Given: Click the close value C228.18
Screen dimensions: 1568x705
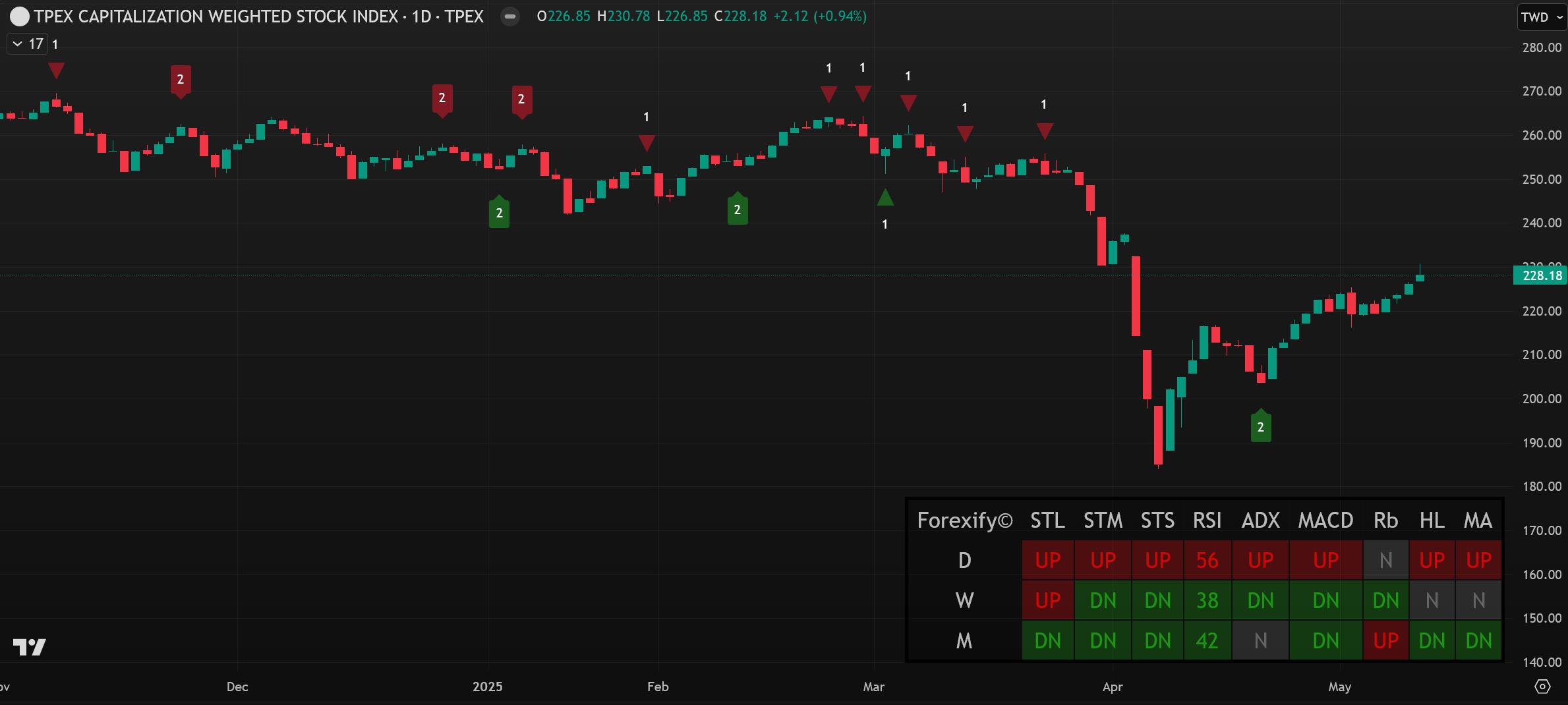Looking at the screenshot, I should (740, 16).
